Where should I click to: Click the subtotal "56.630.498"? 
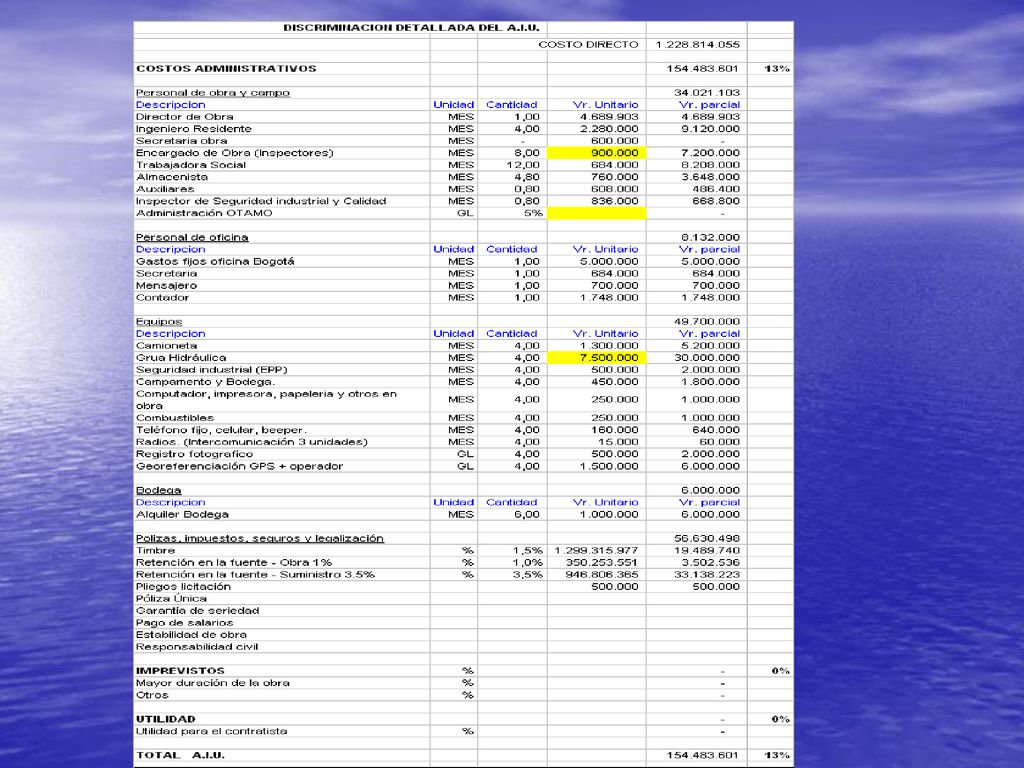(x=707, y=538)
